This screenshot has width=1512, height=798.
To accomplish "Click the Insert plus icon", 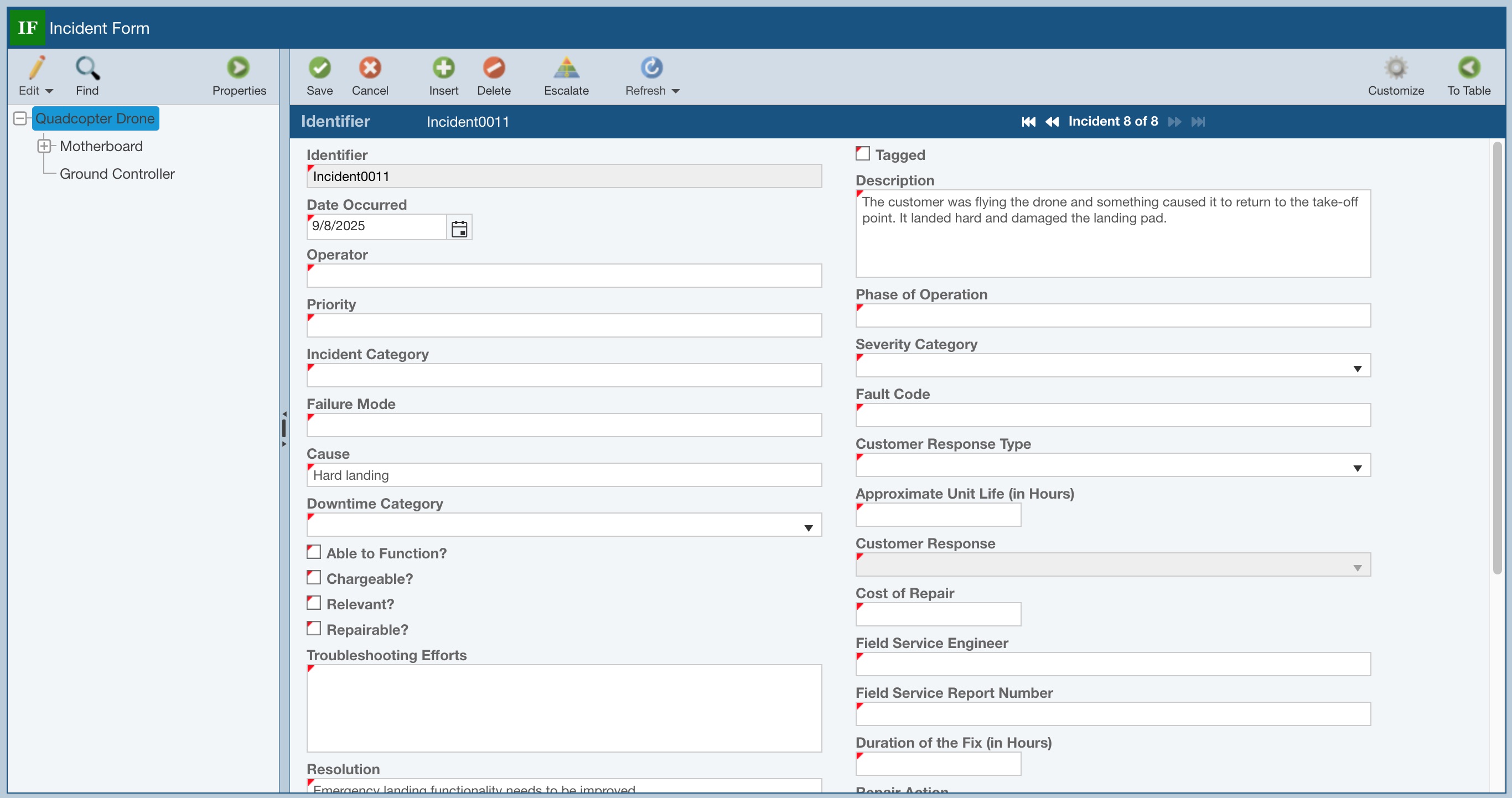I will point(443,68).
